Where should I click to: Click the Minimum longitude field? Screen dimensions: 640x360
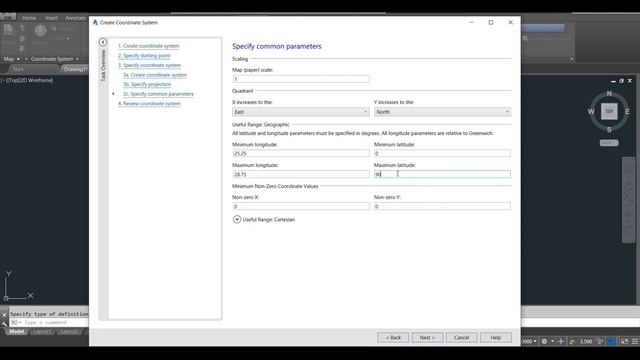point(301,153)
